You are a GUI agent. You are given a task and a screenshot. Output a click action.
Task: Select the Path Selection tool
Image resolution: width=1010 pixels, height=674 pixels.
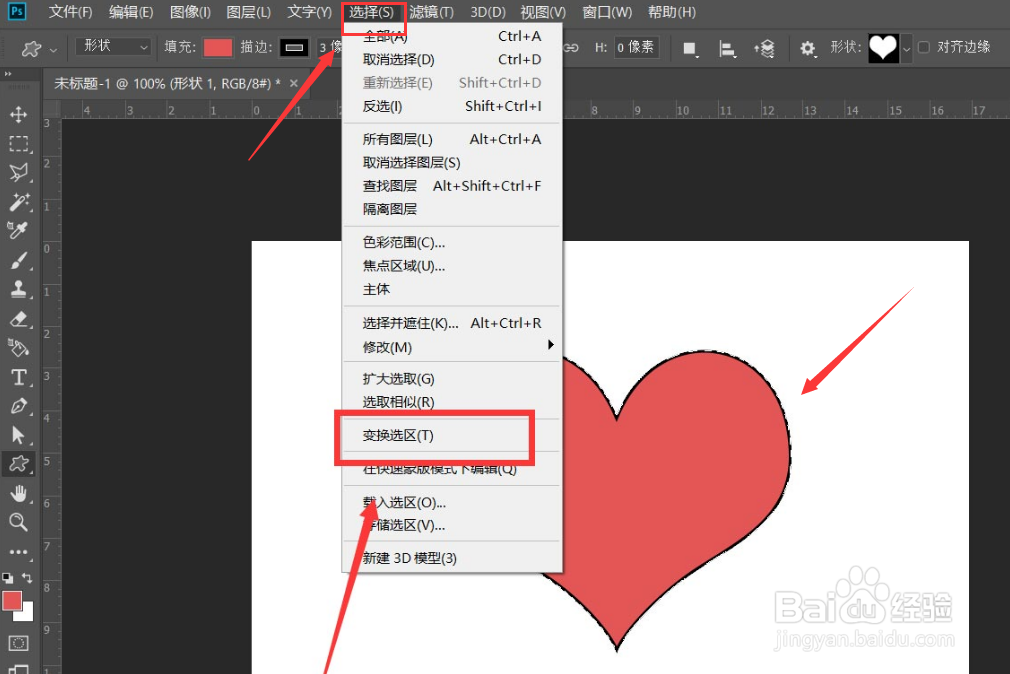(x=18, y=436)
